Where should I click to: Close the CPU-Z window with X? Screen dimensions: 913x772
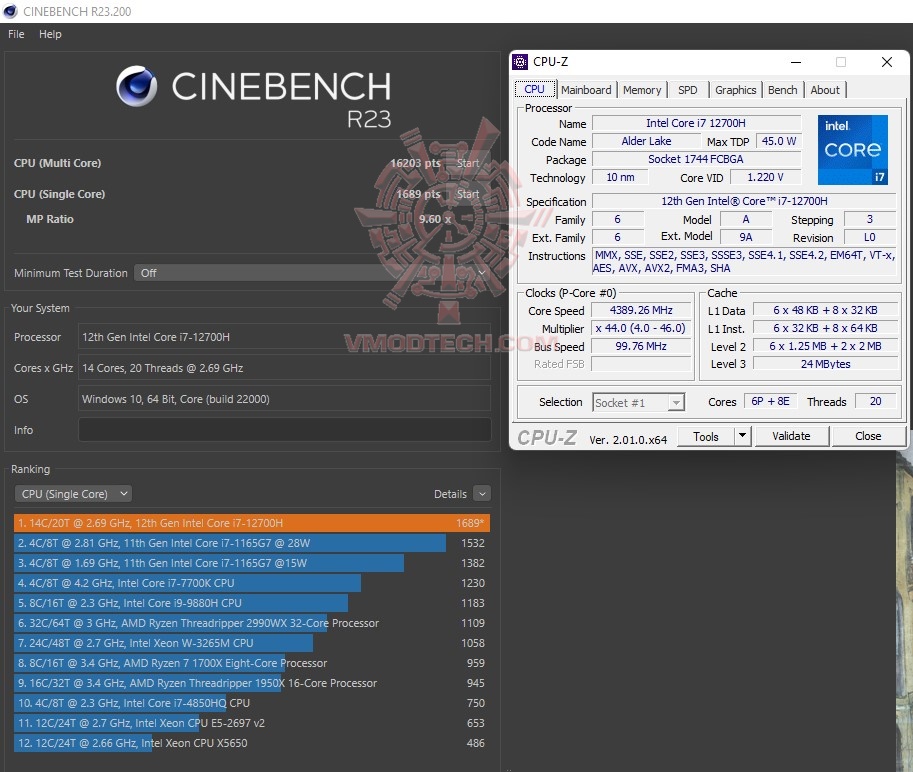coord(887,62)
